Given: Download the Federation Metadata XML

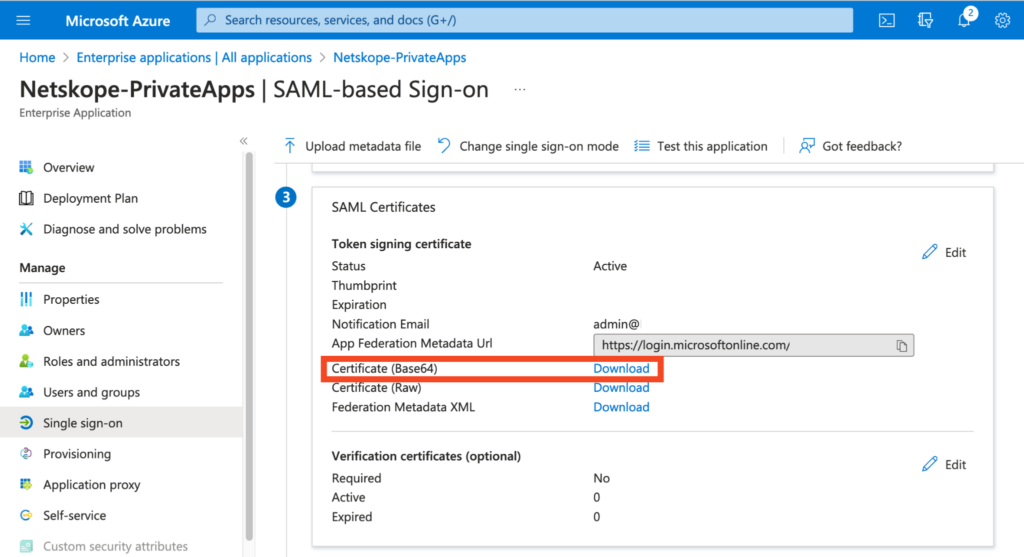Looking at the screenshot, I should 621,407.
